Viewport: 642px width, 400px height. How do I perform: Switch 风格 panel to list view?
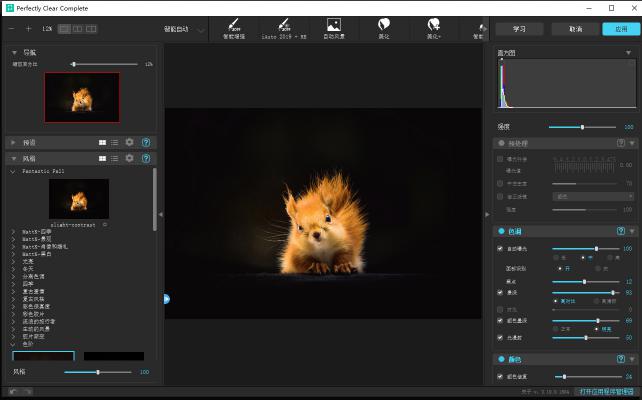(x=114, y=158)
